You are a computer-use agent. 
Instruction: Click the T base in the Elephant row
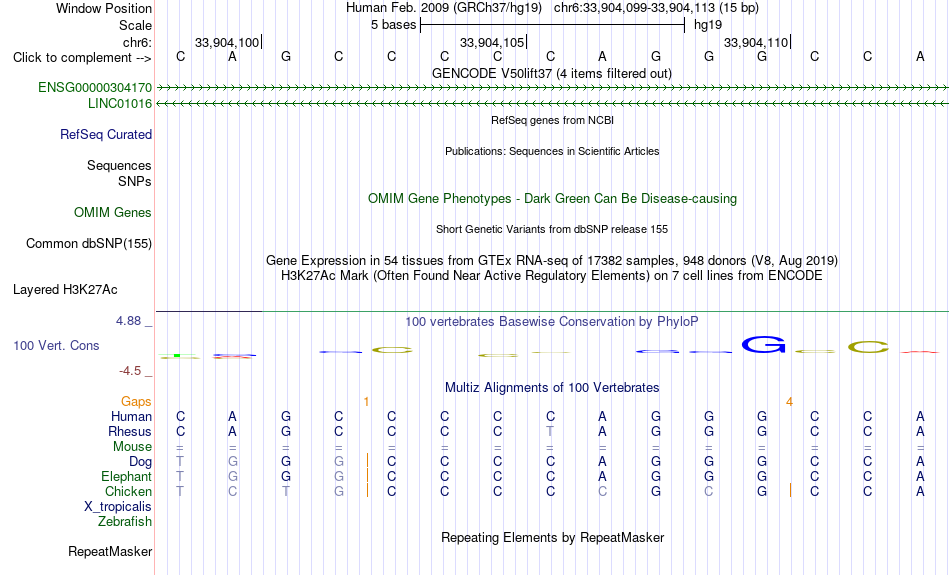[x=180, y=477]
